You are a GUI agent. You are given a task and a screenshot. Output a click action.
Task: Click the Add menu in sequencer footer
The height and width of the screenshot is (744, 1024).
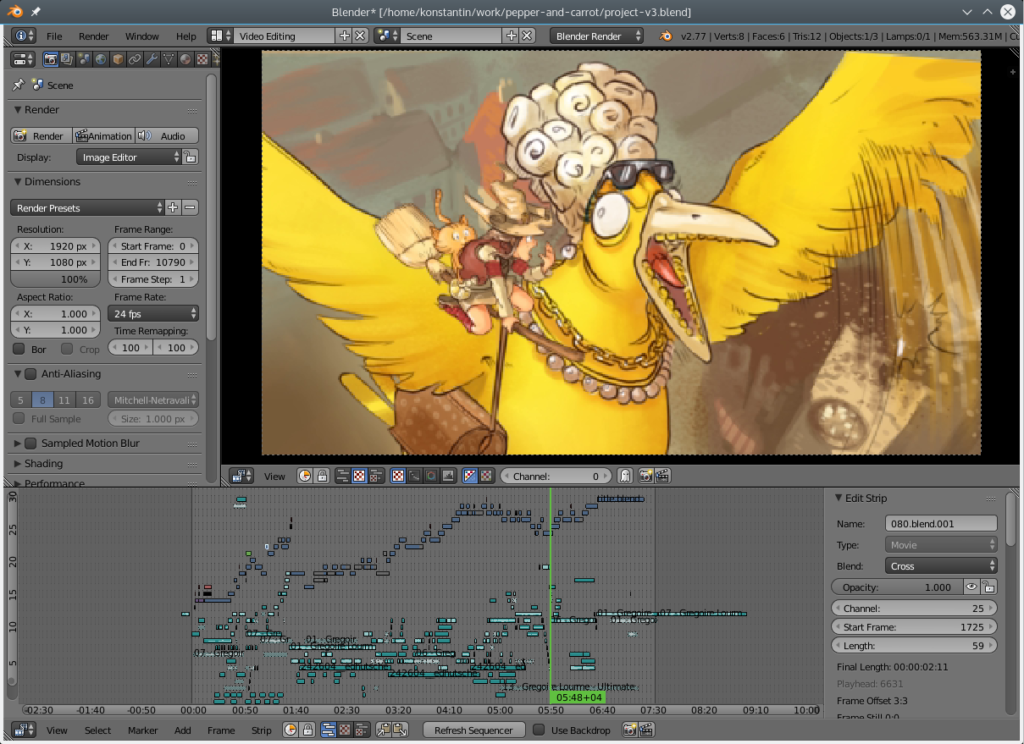point(183,730)
